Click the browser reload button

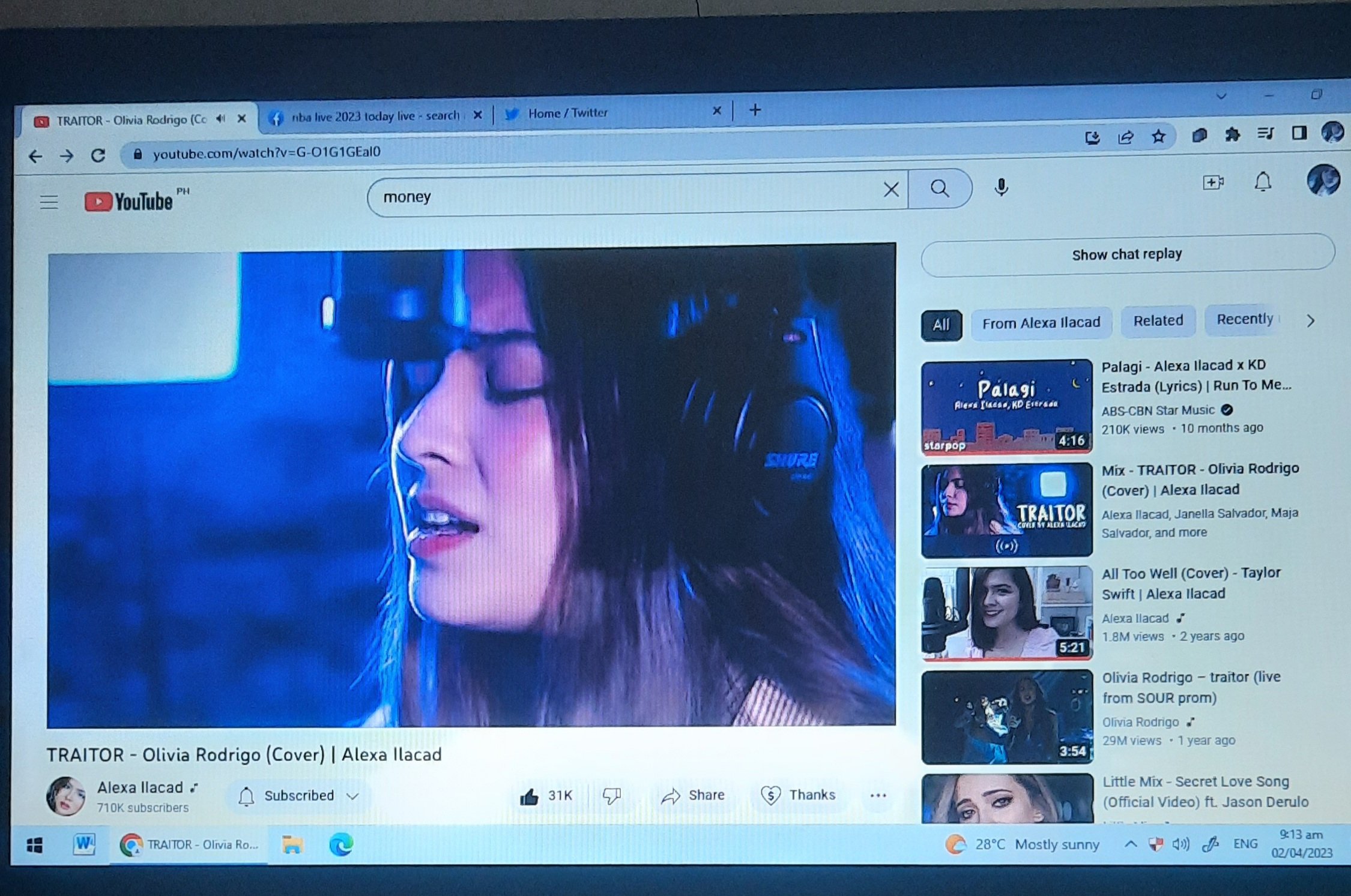click(98, 156)
